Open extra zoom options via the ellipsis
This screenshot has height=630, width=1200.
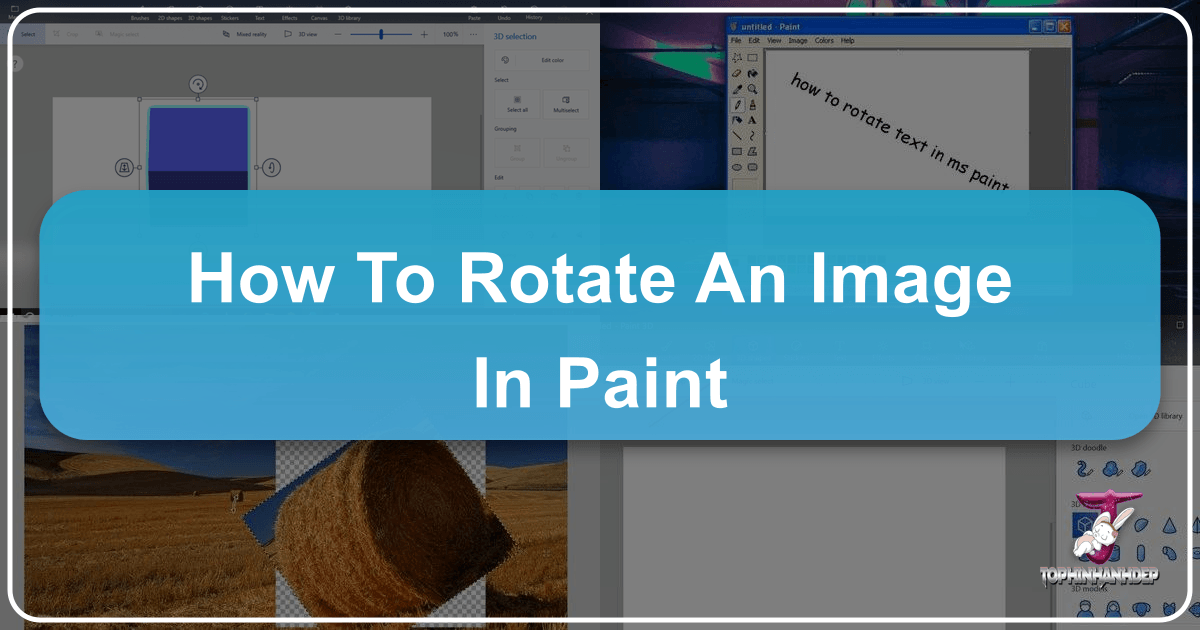tap(472, 33)
